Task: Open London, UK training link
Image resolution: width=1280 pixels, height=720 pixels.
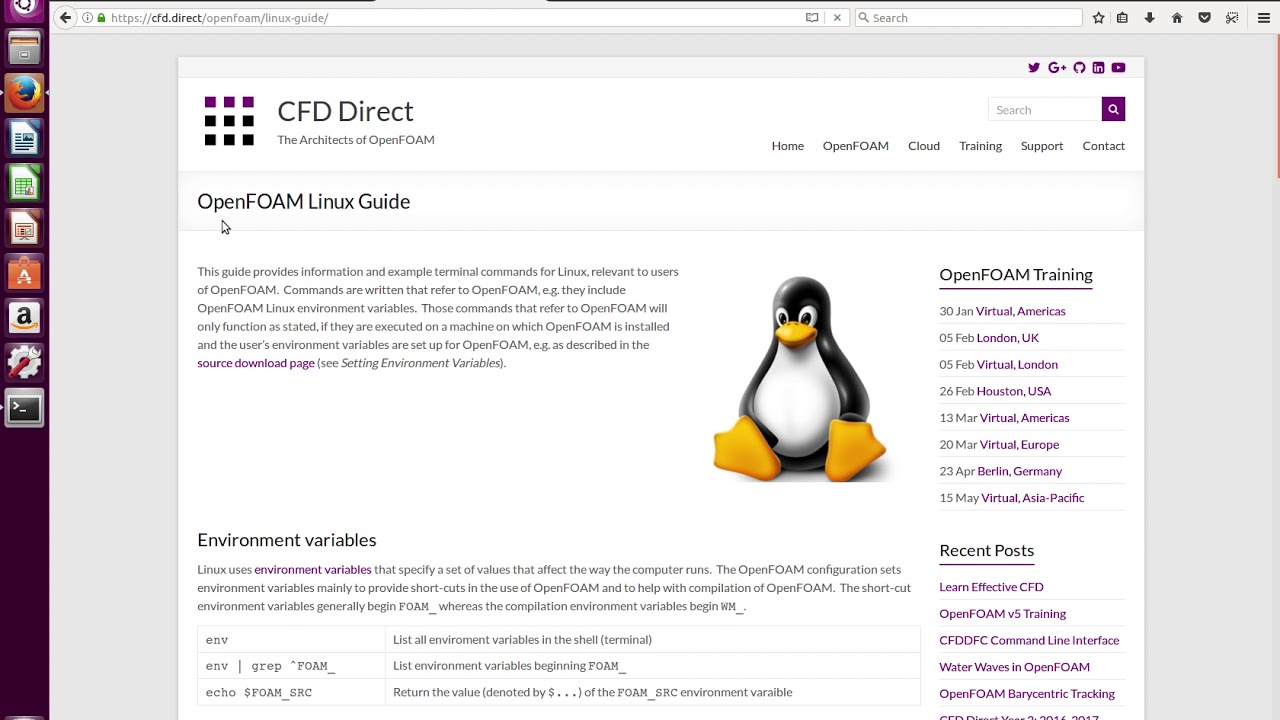Action: click(x=1007, y=338)
